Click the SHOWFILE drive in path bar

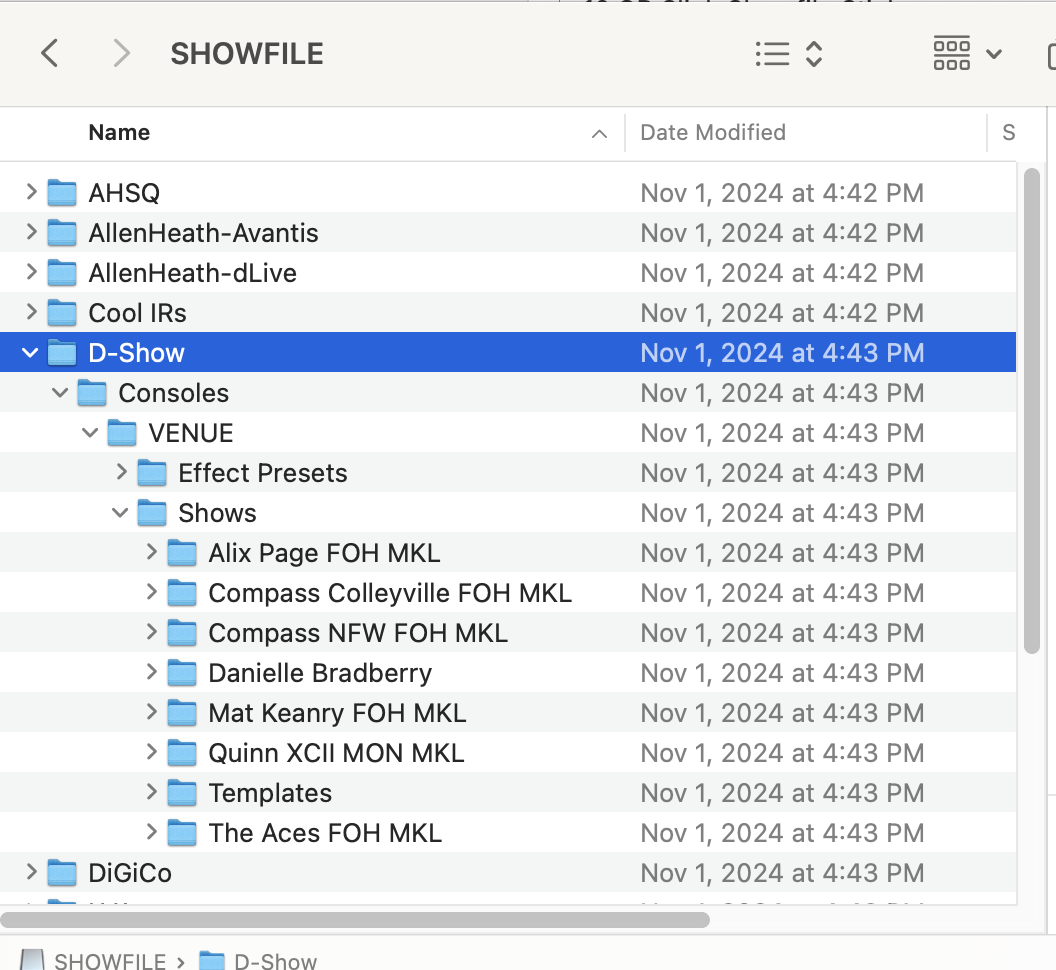tap(94, 961)
